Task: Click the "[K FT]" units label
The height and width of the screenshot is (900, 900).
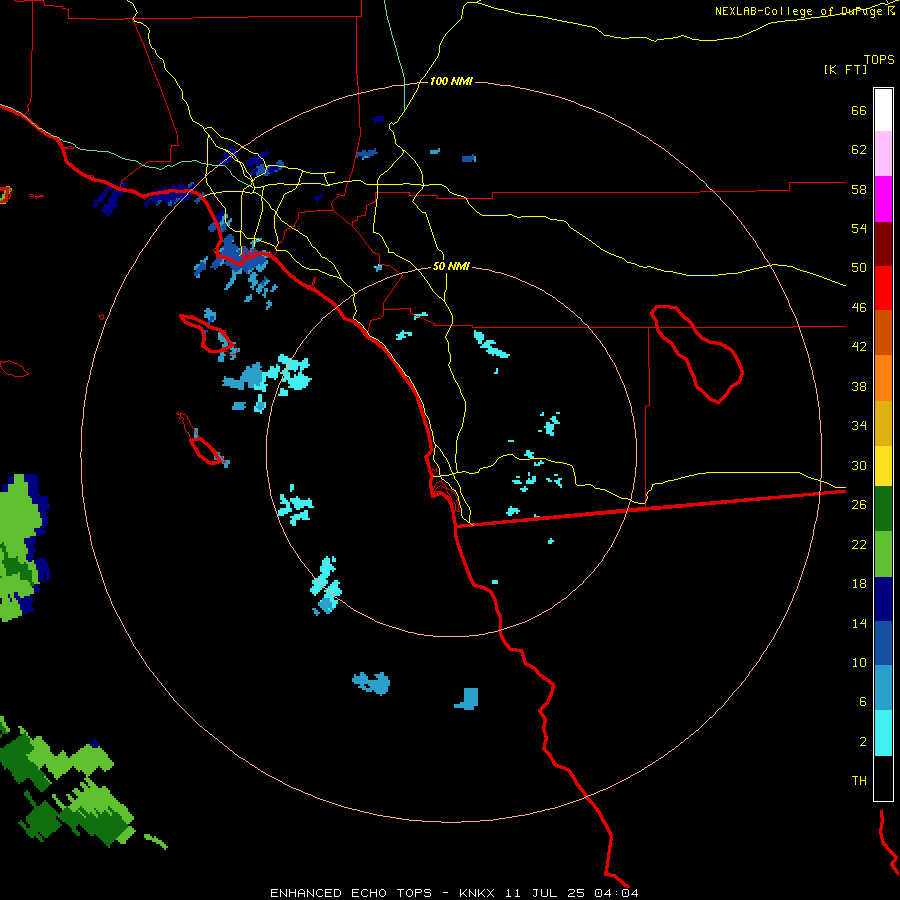Action: click(845, 69)
